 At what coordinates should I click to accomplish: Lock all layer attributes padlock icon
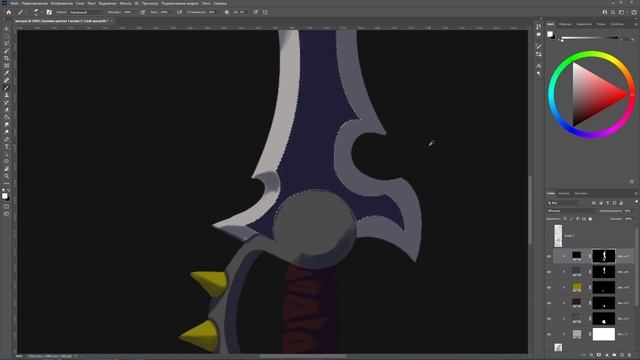(x=590, y=219)
